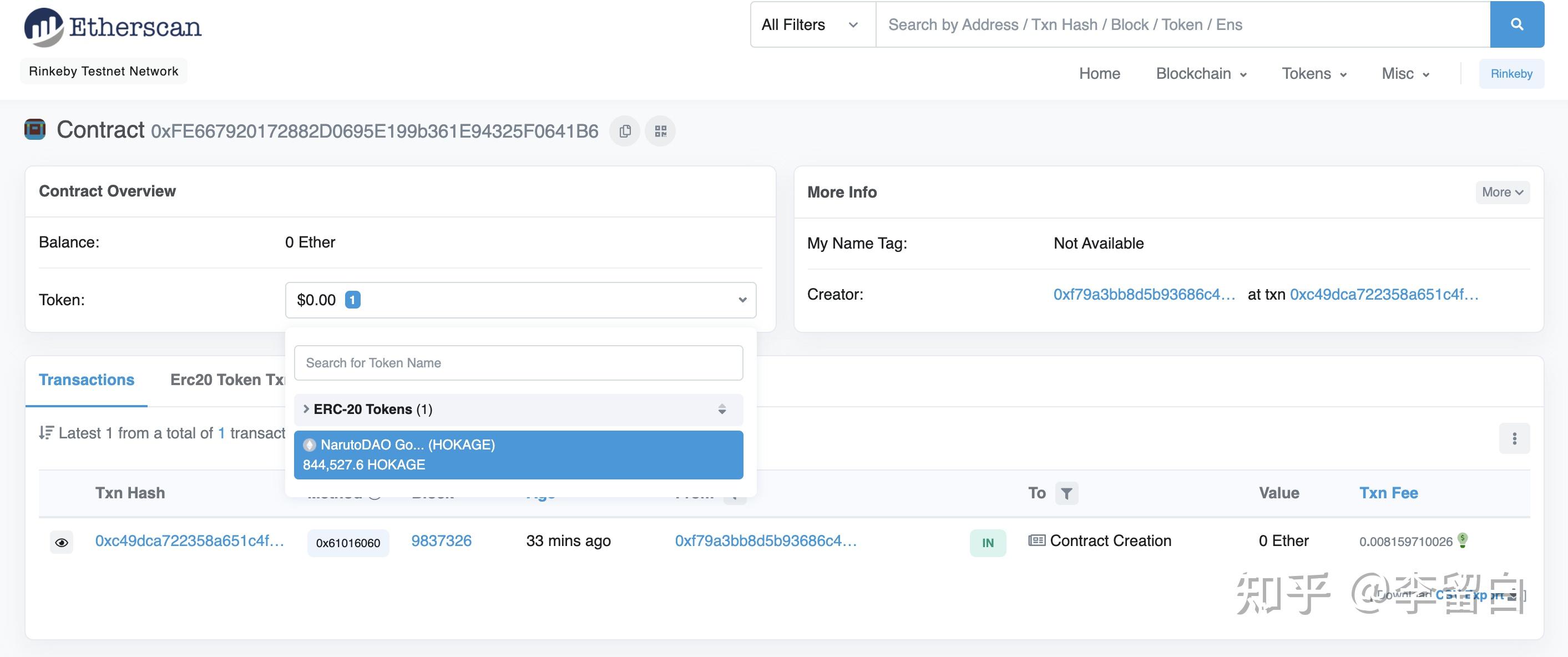Open the Blockchain menu

point(1200,74)
